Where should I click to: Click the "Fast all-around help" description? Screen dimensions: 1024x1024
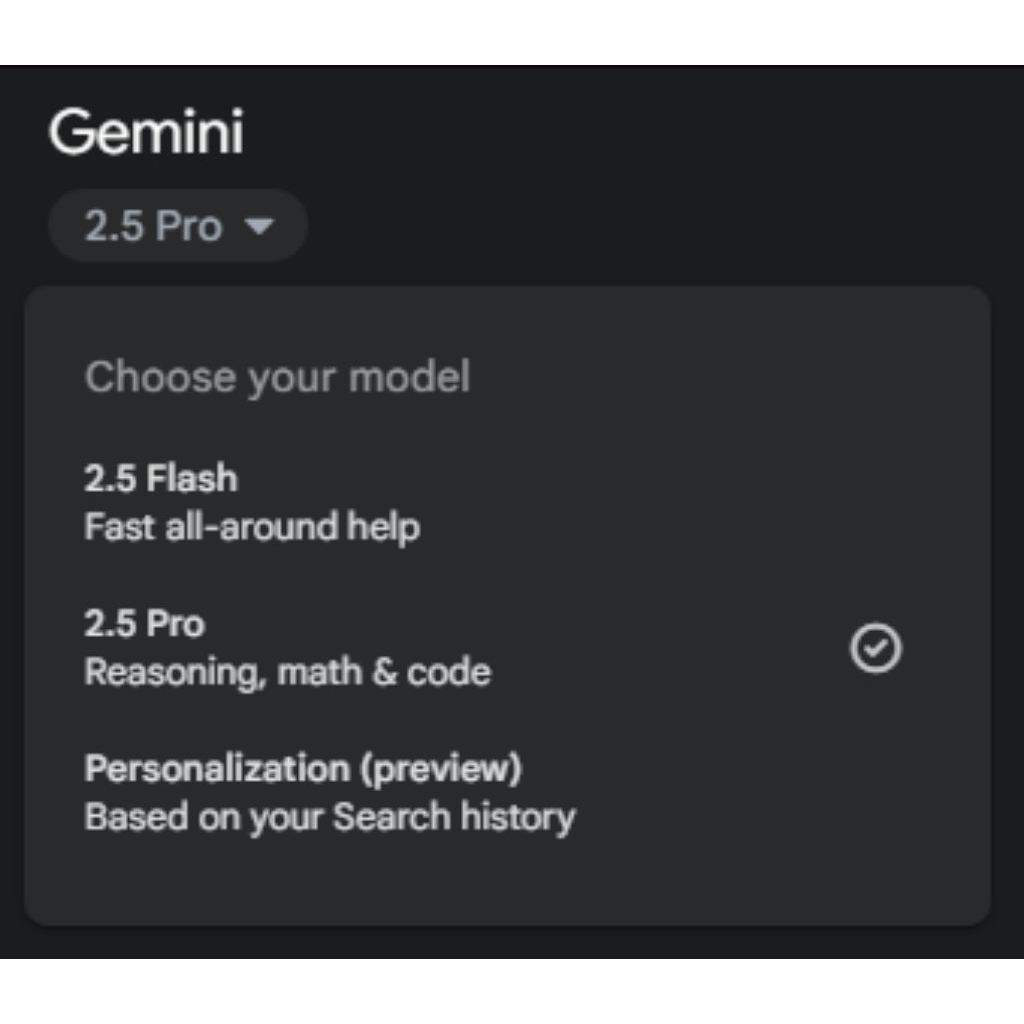[x=251, y=527]
